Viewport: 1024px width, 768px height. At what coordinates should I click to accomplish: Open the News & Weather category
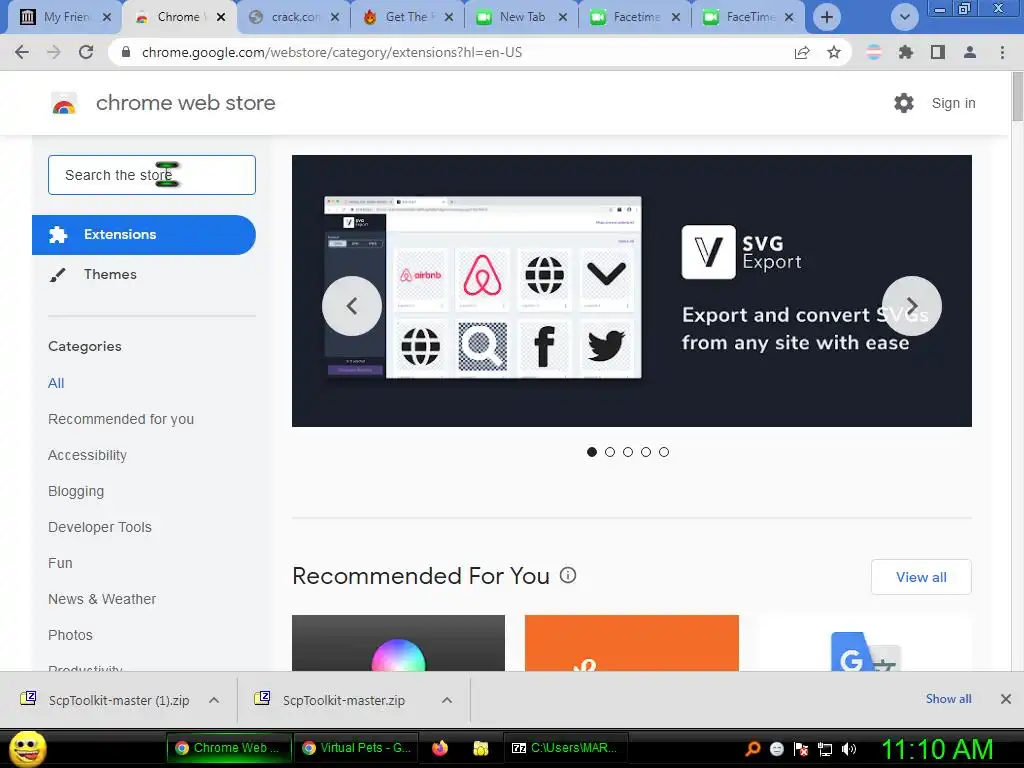[x=102, y=599]
